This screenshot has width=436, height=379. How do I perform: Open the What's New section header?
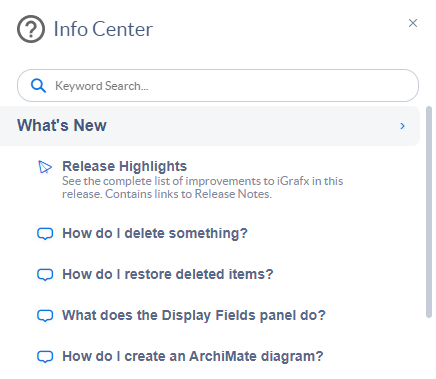point(210,126)
